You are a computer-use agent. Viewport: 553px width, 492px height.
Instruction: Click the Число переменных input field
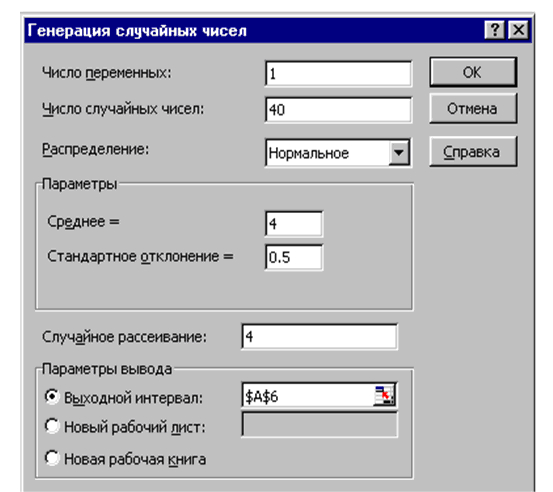(x=338, y=74)
